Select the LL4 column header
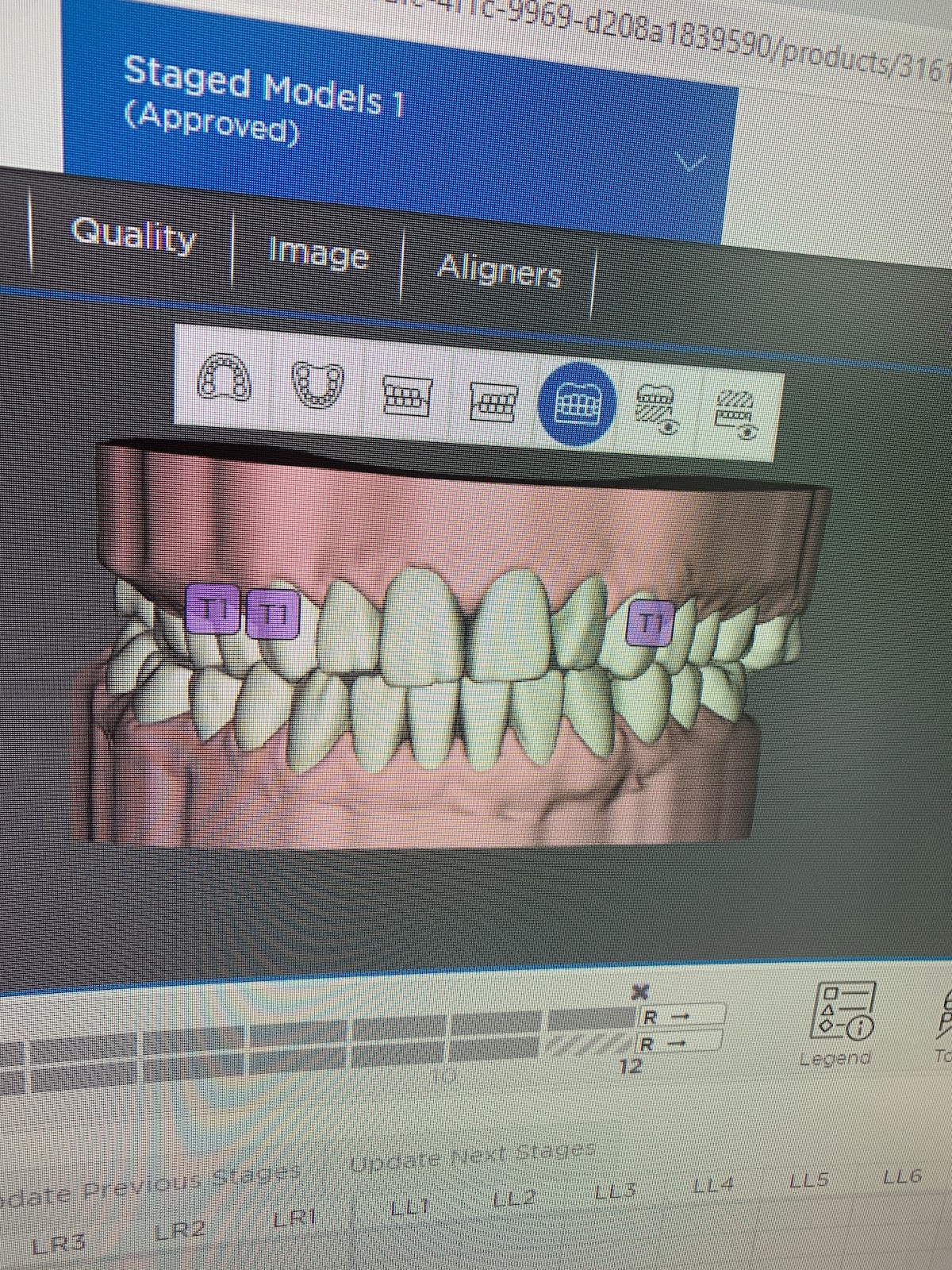952x1270 pixels. [712, 1186]
